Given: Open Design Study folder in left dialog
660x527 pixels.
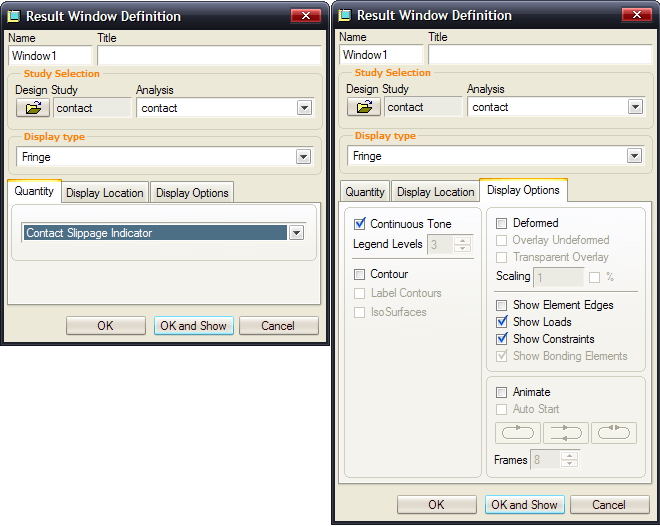Looking at the screenshot, I should pos(33,108).
